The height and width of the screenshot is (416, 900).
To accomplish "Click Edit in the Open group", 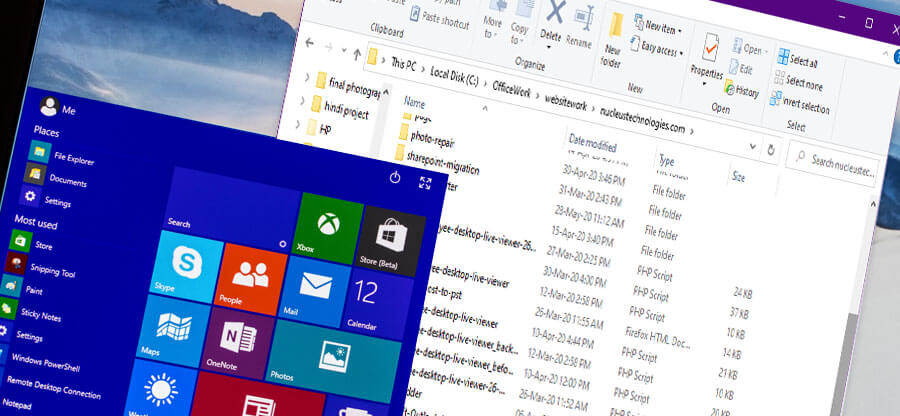I will coord(740,69).
